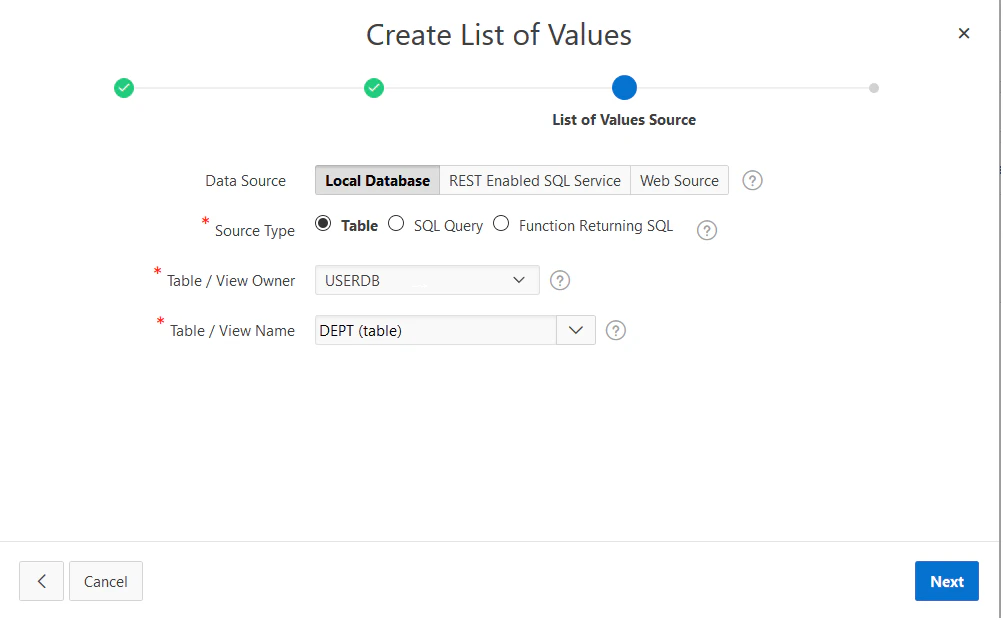
Task: Switch data source to Web Source
Action: click(x=679, y=180)
